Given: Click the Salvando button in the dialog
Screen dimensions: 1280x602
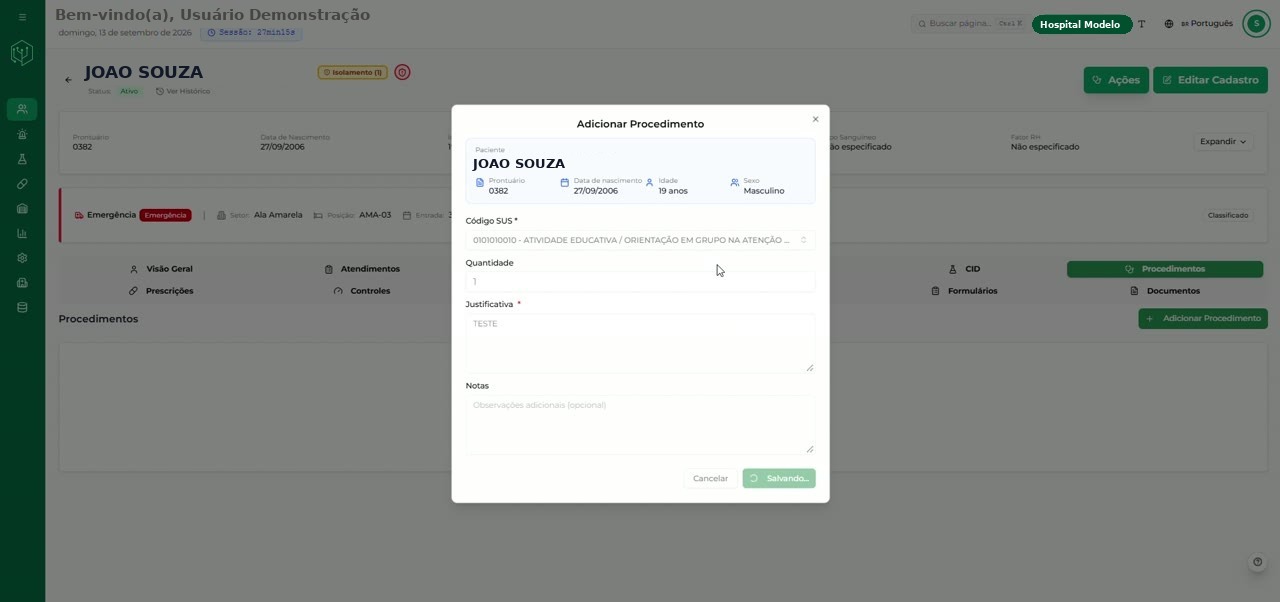Looking at the screenshot, I should pyautogui.click(x=779, y=478).
